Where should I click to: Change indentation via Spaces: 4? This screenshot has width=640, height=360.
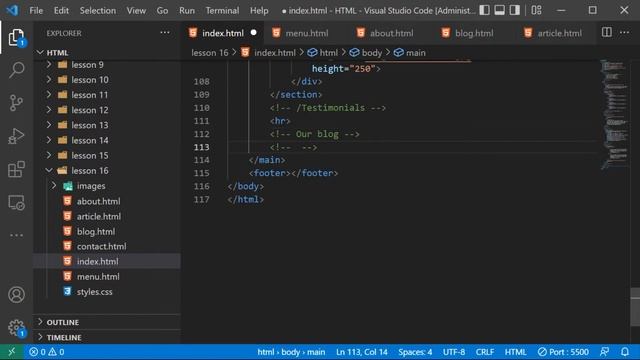coord(415,352)
